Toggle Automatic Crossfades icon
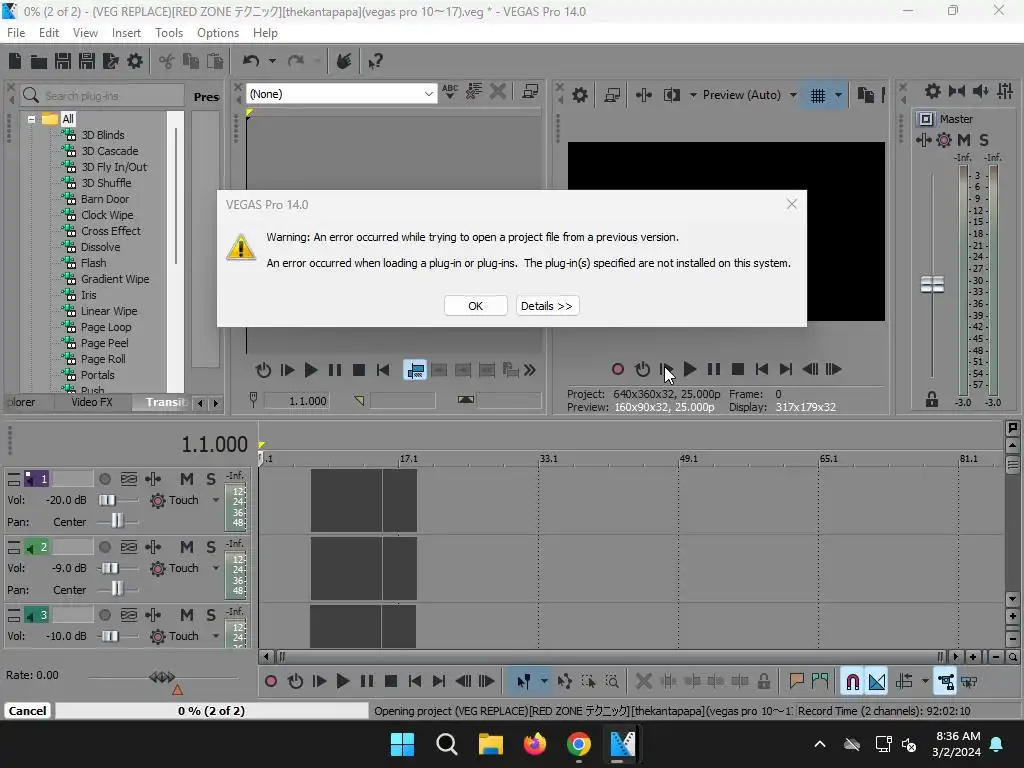The height and width of the screenshot is (768, 1024). pos(877,682)
